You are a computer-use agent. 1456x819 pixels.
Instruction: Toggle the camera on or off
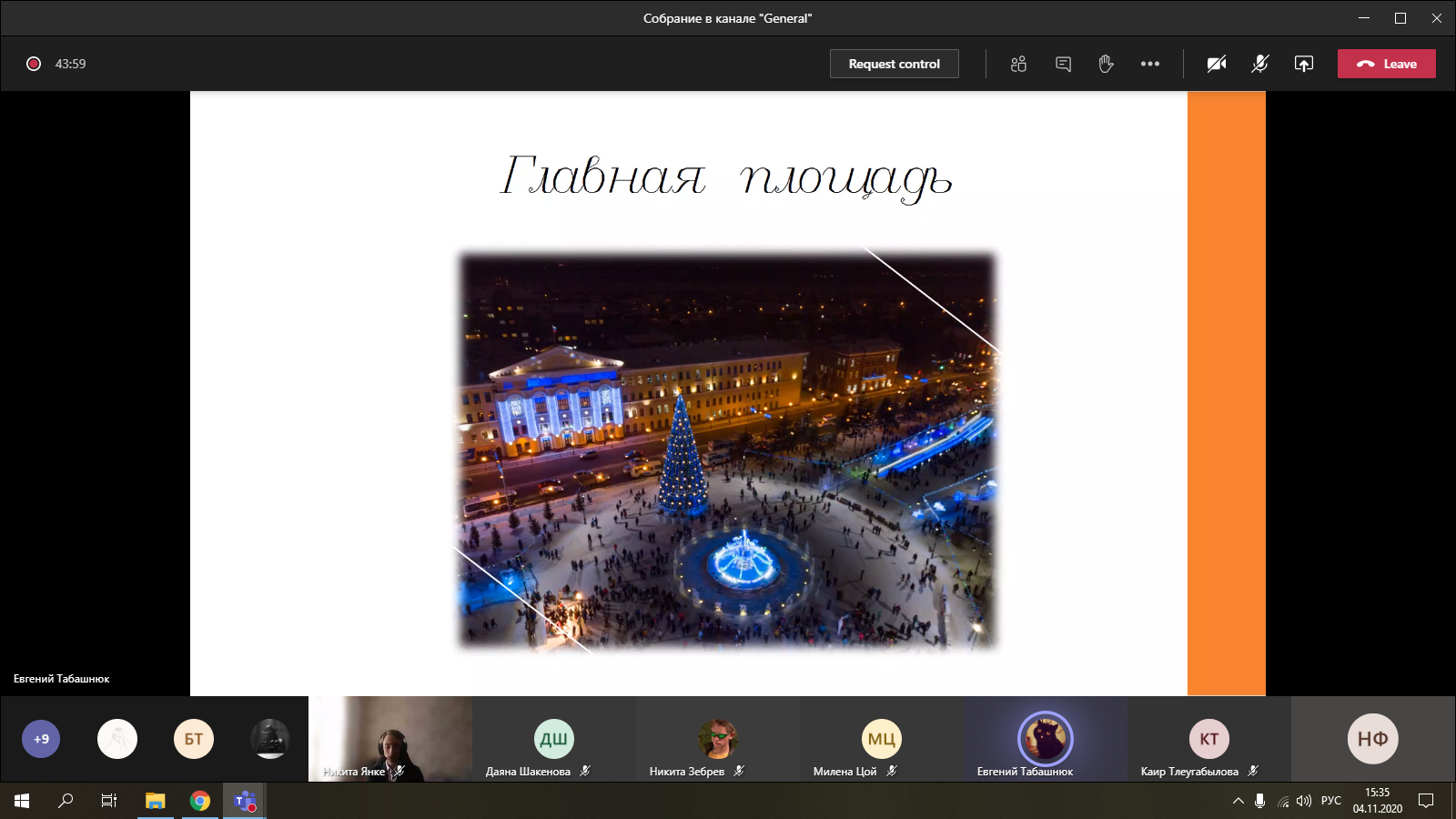pyautogui.click(x=1217, y=64)
